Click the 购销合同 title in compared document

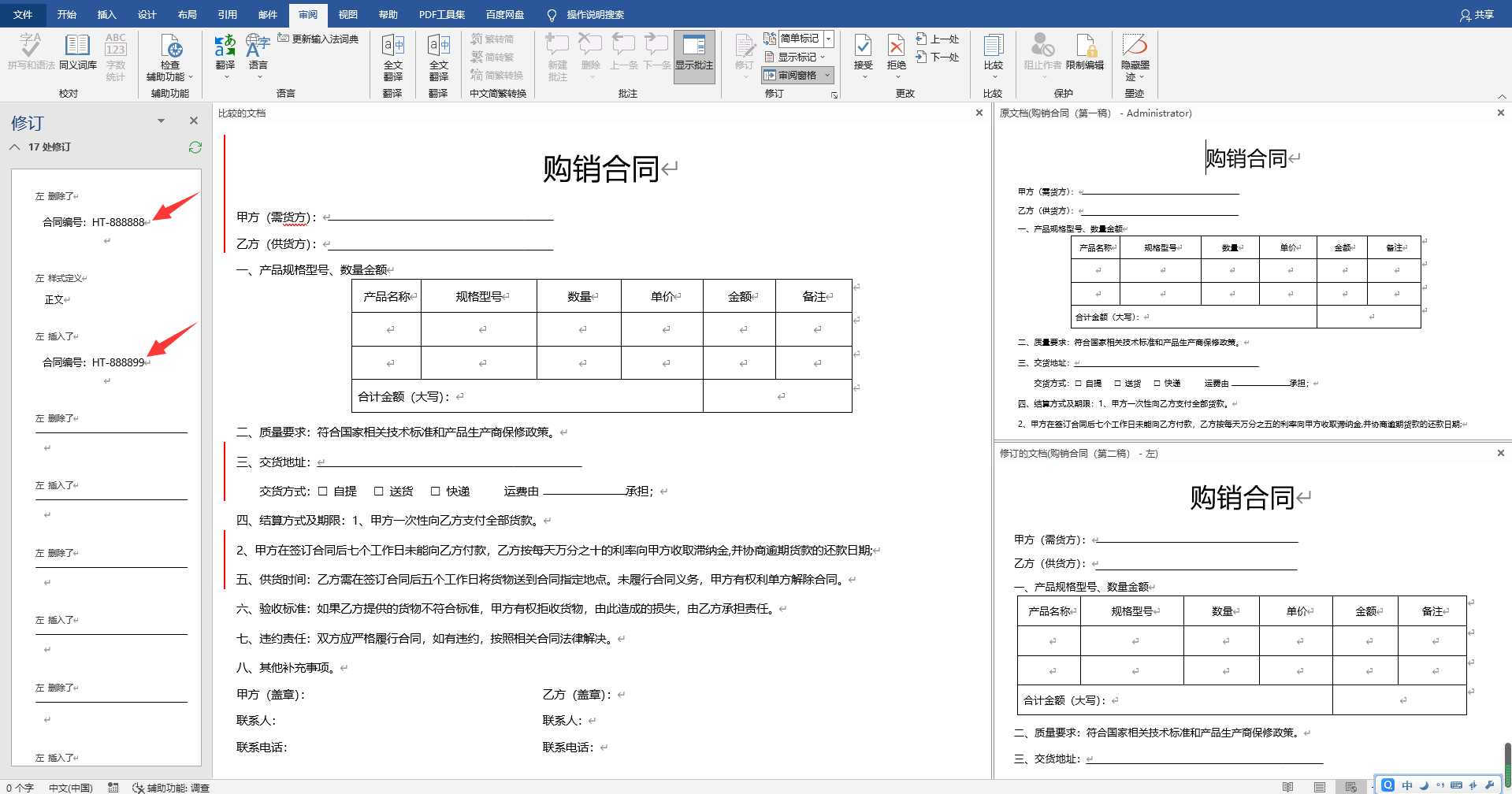click(601, 169)
